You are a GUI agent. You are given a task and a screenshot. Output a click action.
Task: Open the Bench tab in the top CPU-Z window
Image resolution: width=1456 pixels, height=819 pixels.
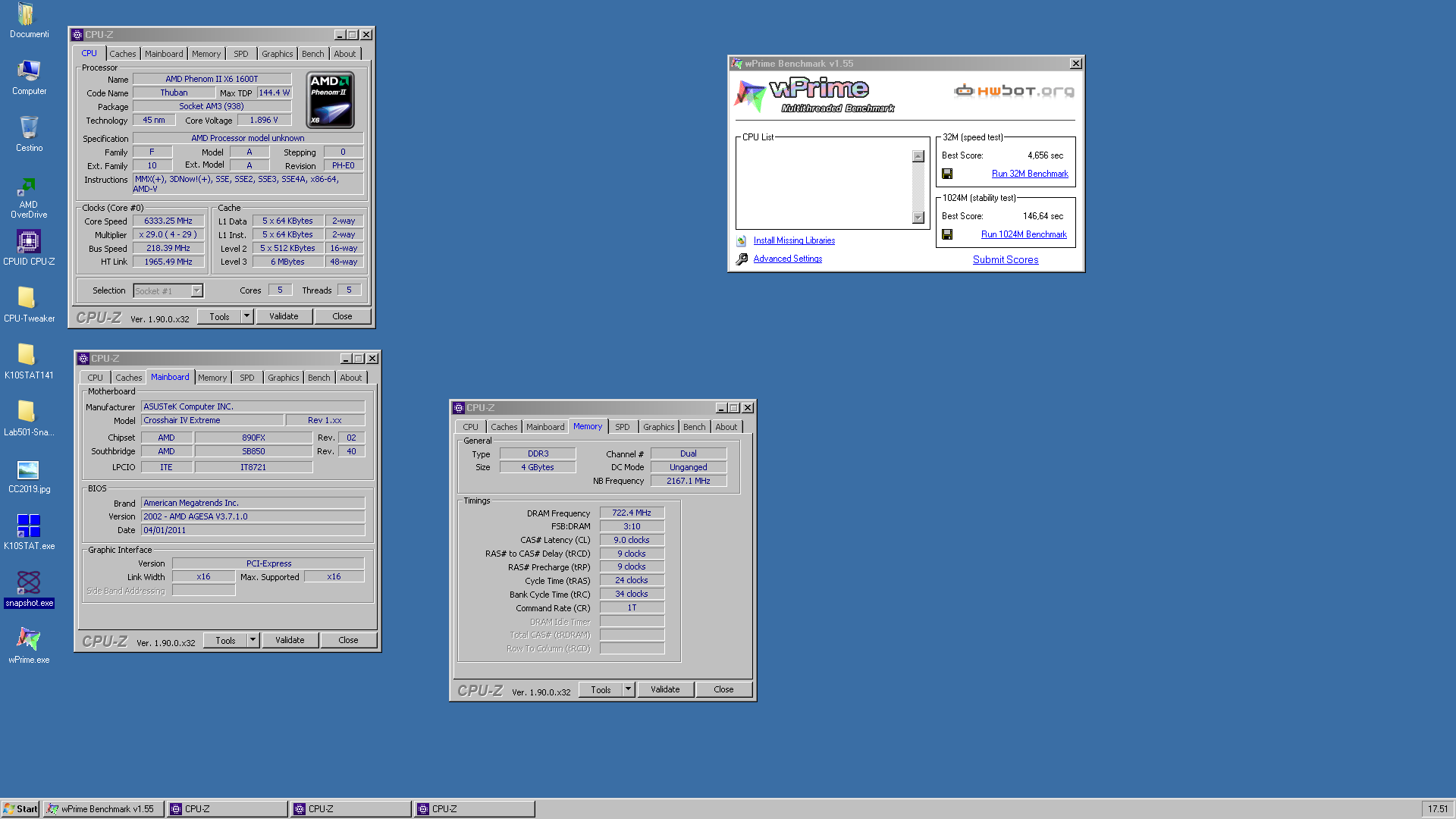coord(312,54)
